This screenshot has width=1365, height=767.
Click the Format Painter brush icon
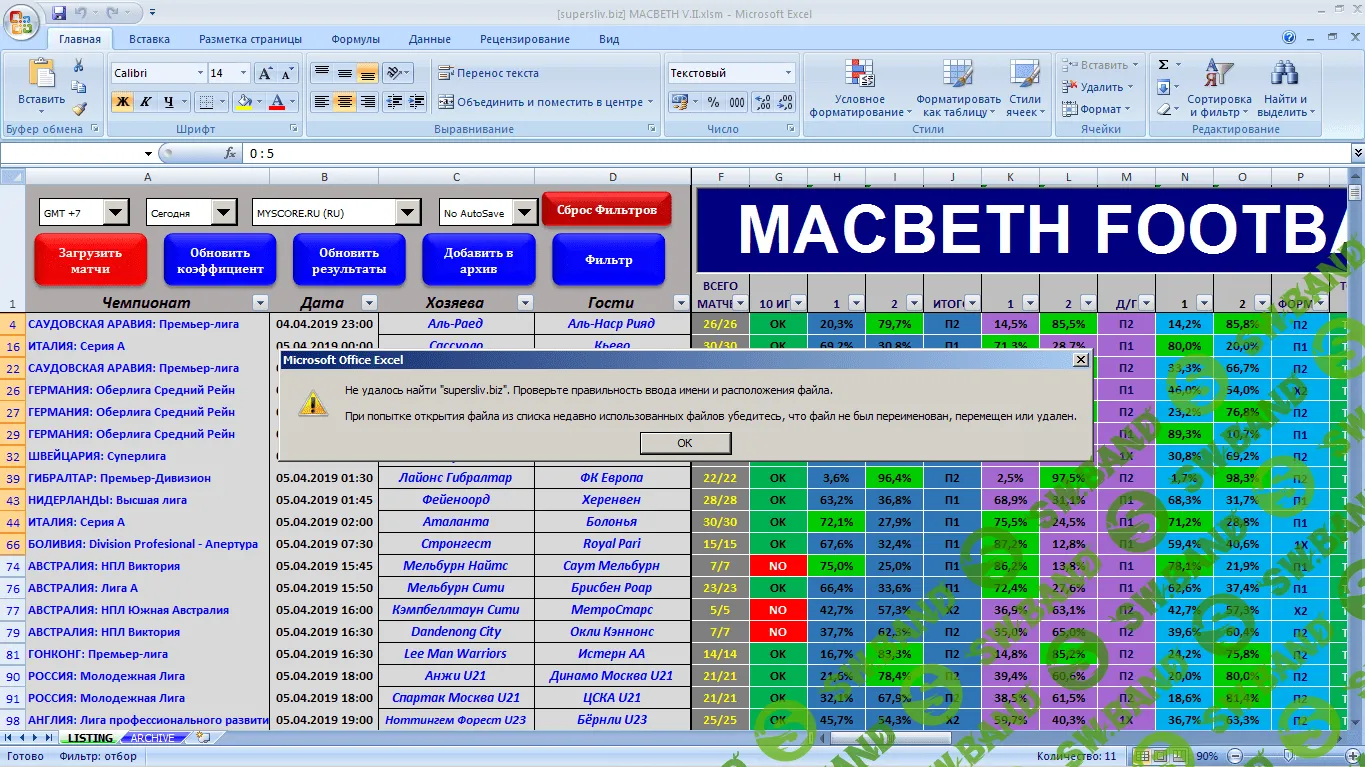(79, 108)
